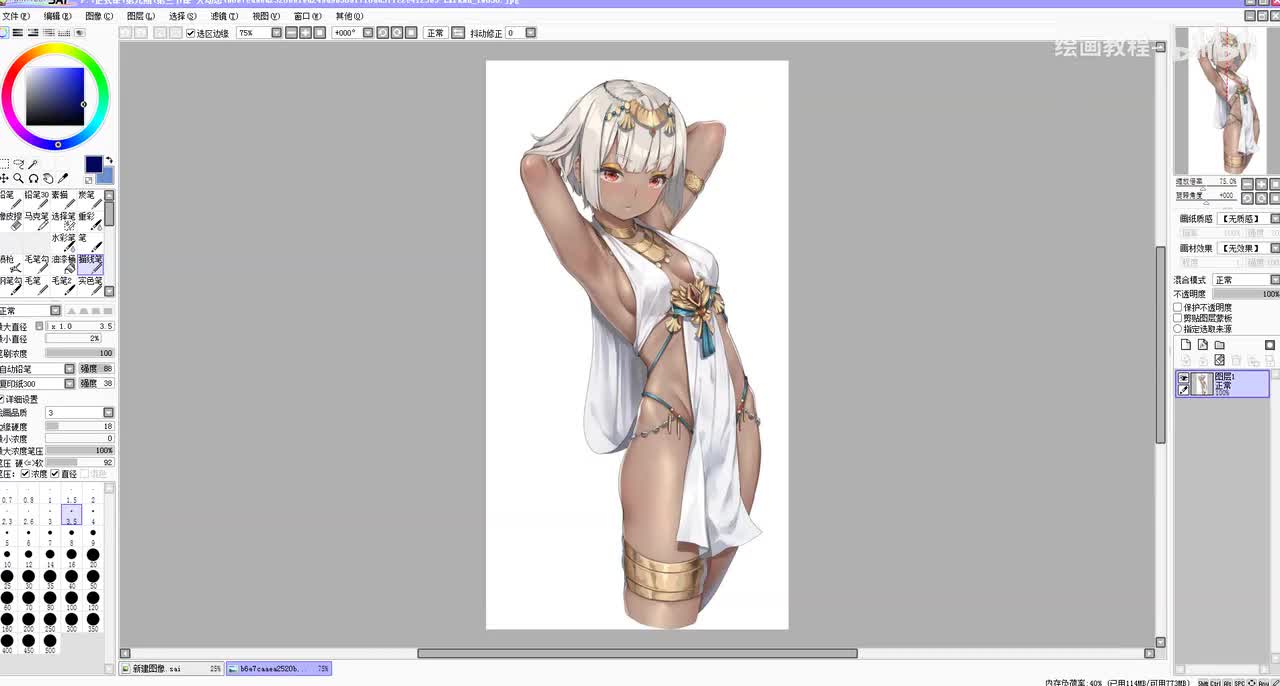Click the canvas horizontal scrollbar
Viewport: 1280px width, 686px height.
(637, 653)
